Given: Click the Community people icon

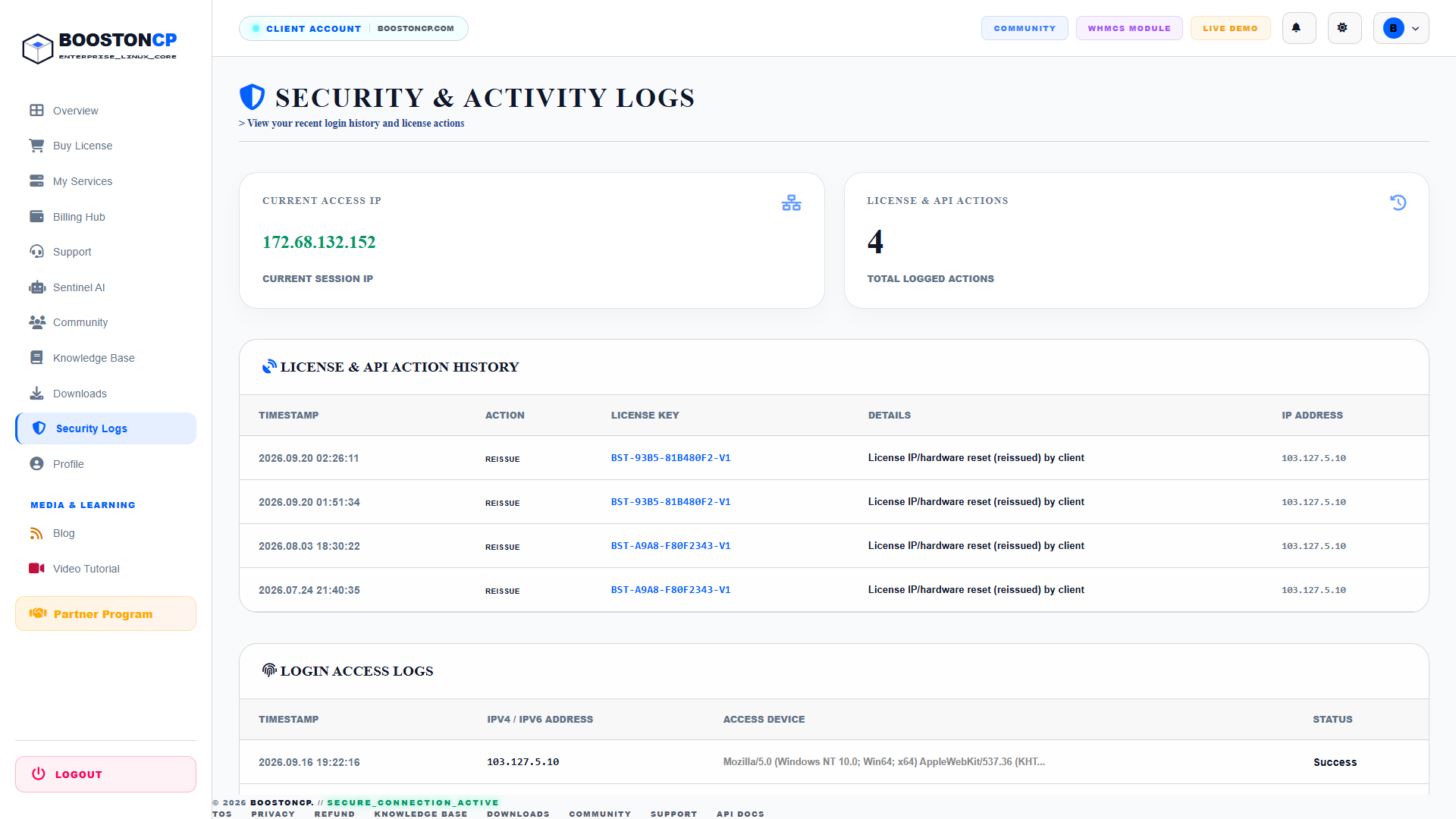Looking at the screenshot, I should click(x=37, y=322).
